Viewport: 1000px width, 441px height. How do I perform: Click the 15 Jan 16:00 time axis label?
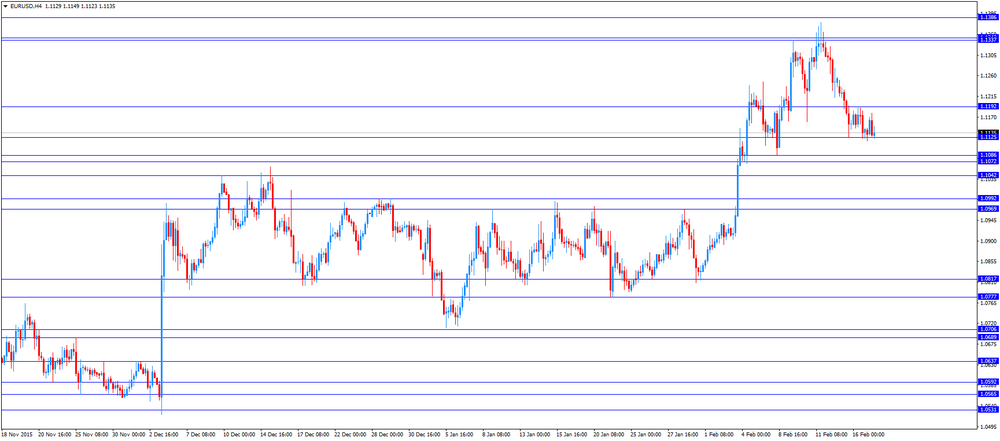(571, 435)
